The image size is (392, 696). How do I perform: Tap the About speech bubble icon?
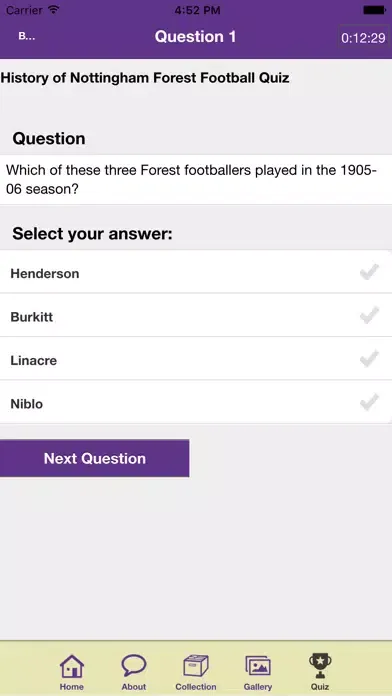click(134, 665)
